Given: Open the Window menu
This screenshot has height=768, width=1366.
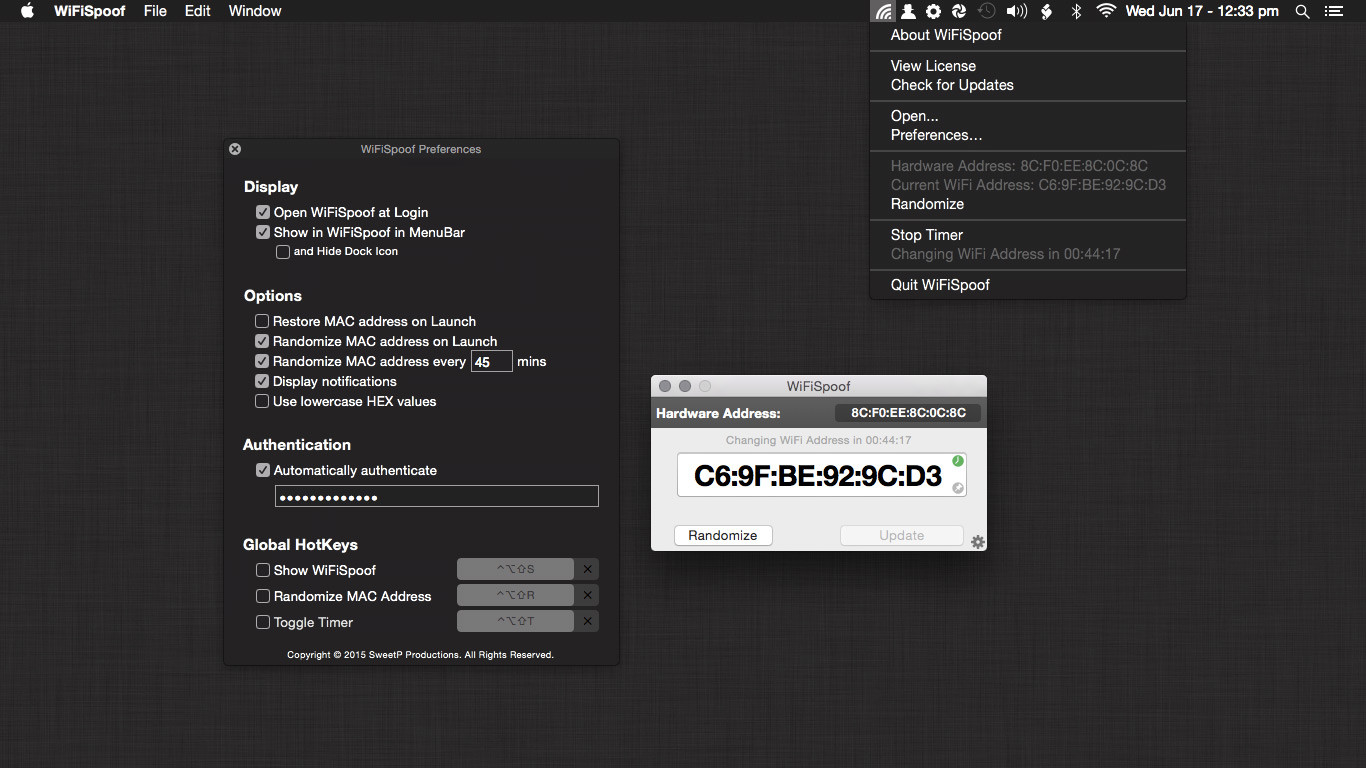Looking at the screenshot, I should (255, 11).
